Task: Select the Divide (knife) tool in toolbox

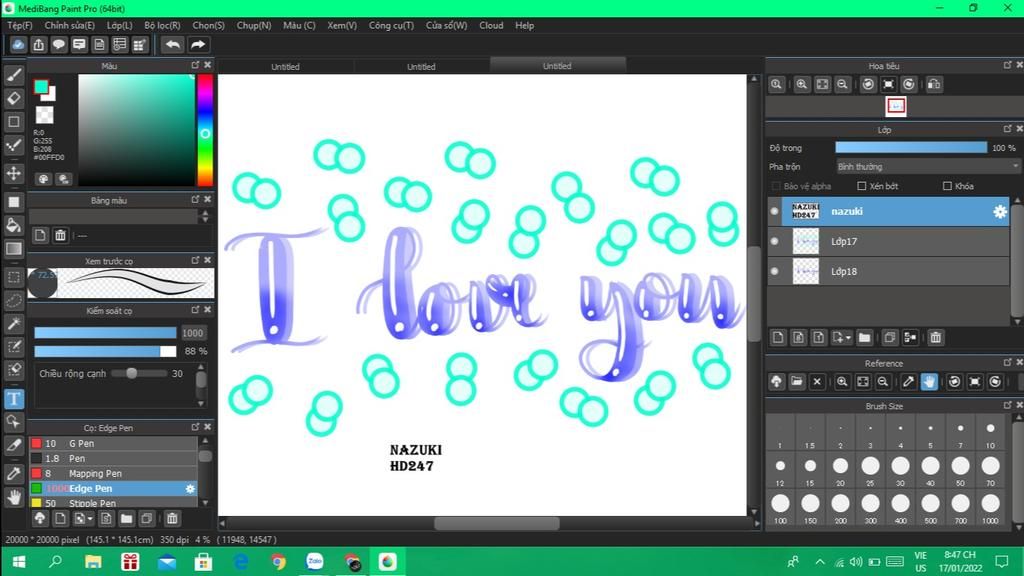Action: 14,445
